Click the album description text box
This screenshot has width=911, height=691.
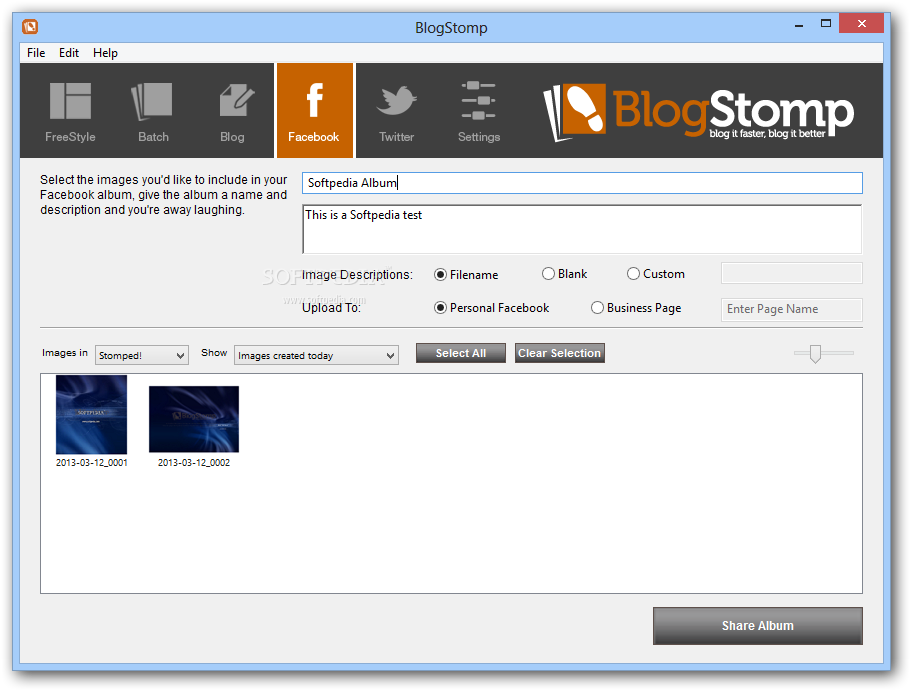coord(582,229)
